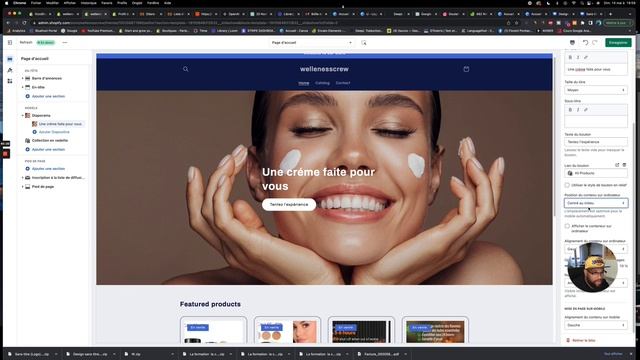Apply bold in the Sous-titre editor
The image size is (640, 360).
(570, 110)
